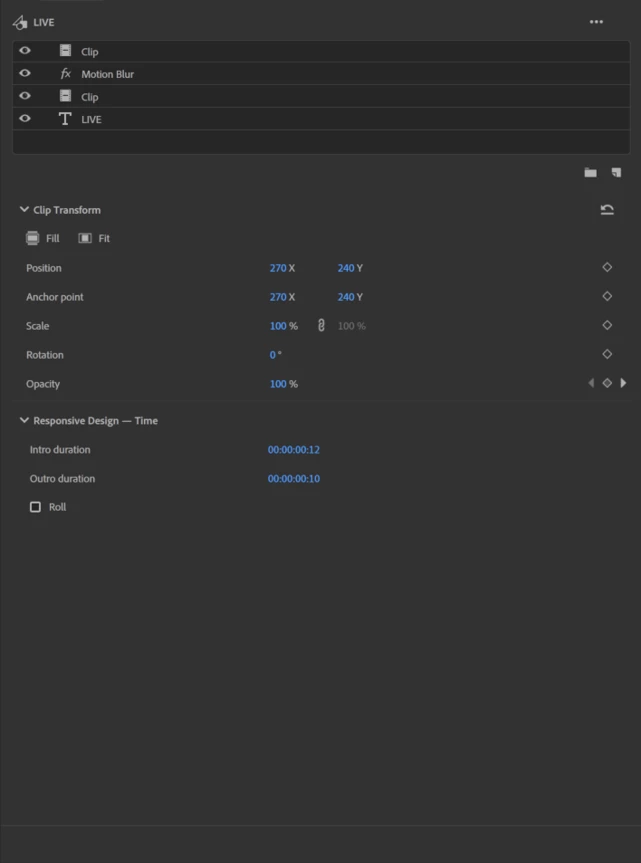Click the Scale 100 % value
The width and height of the screenshot is (641, 863).
coord(283,326)
